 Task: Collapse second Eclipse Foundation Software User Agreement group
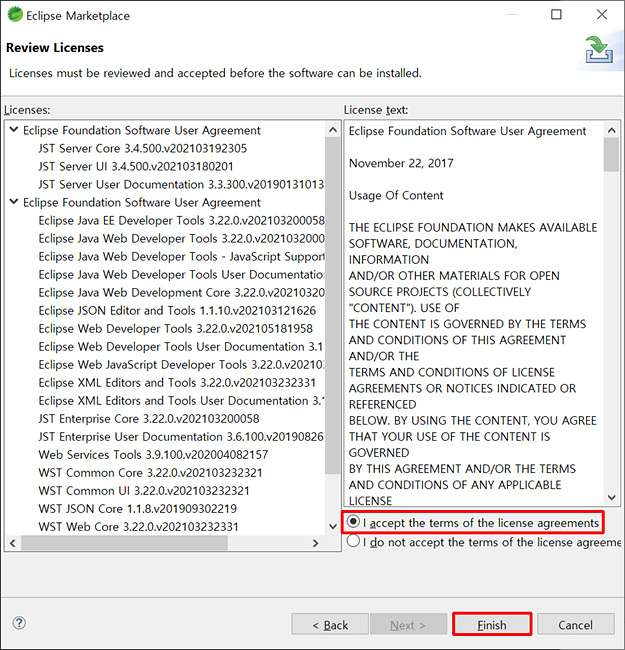pos(14,202)
